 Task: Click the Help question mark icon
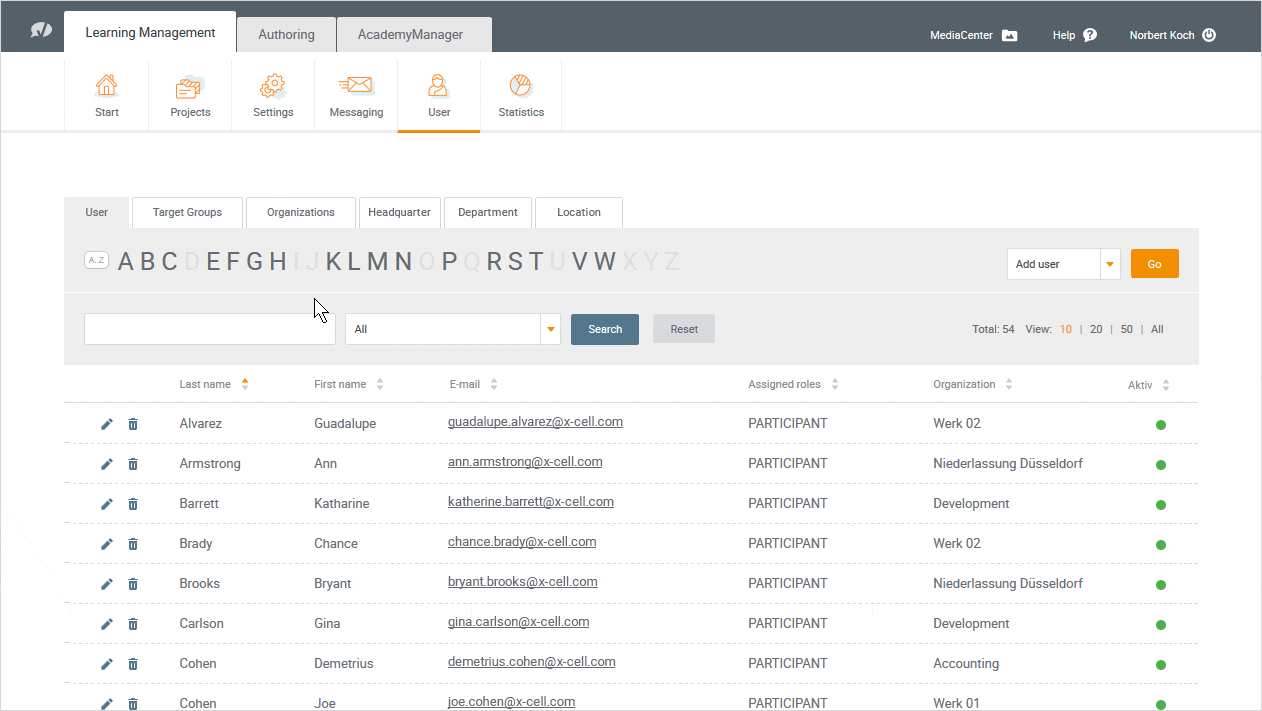[1090, 35]
